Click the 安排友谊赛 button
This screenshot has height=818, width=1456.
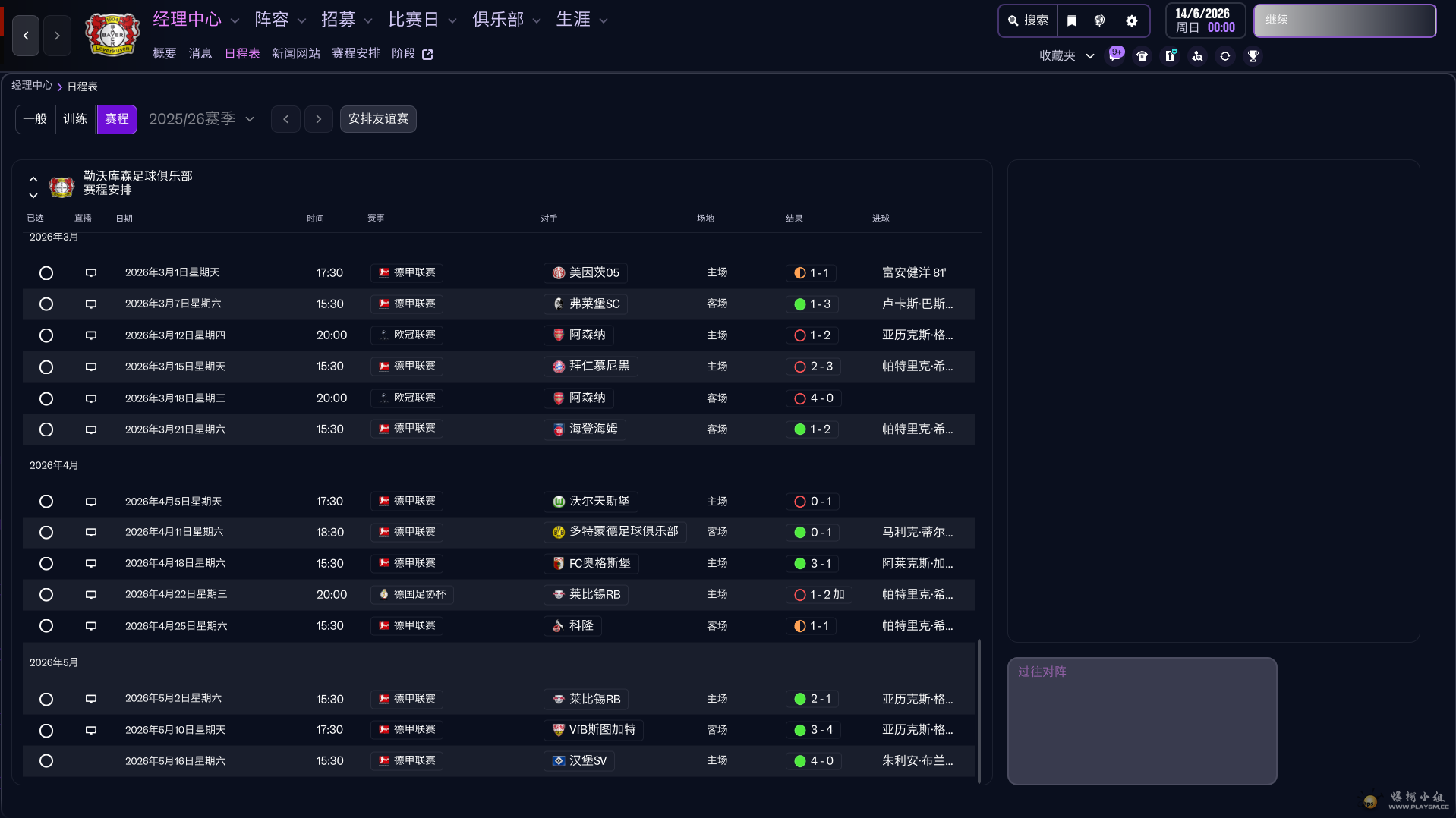(378, 119)
